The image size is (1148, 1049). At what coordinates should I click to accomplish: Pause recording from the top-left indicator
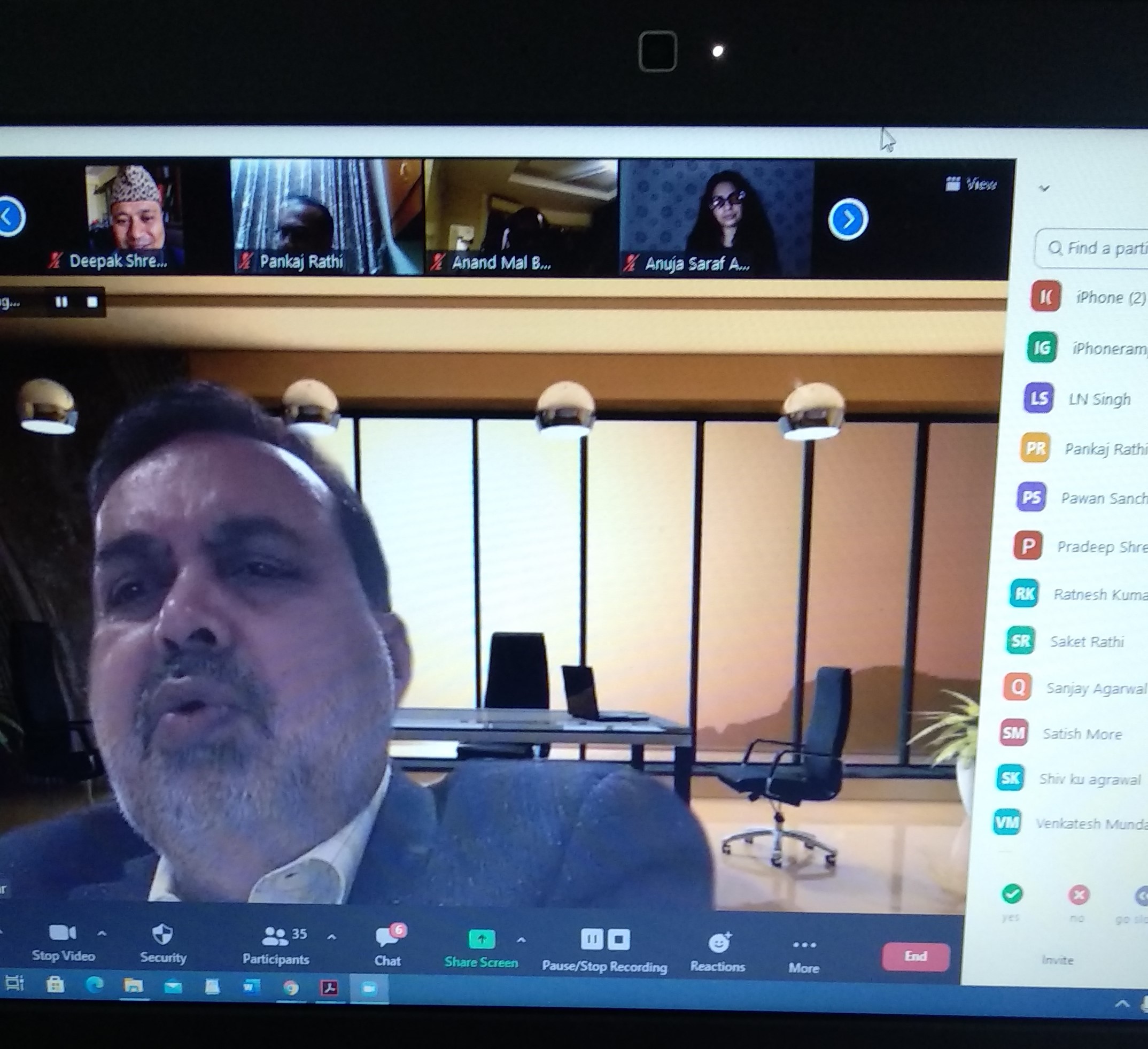click(x=61, y=302)
